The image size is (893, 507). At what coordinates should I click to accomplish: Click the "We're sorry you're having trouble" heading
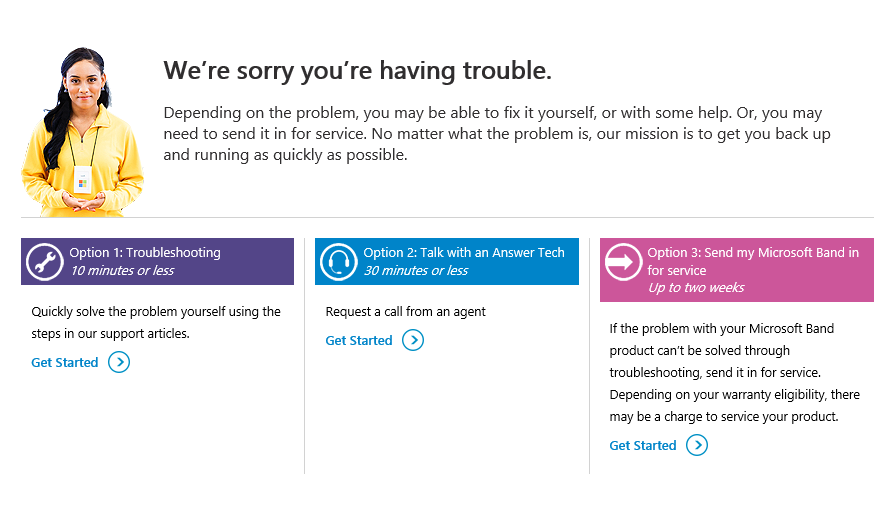pos(357,71)
